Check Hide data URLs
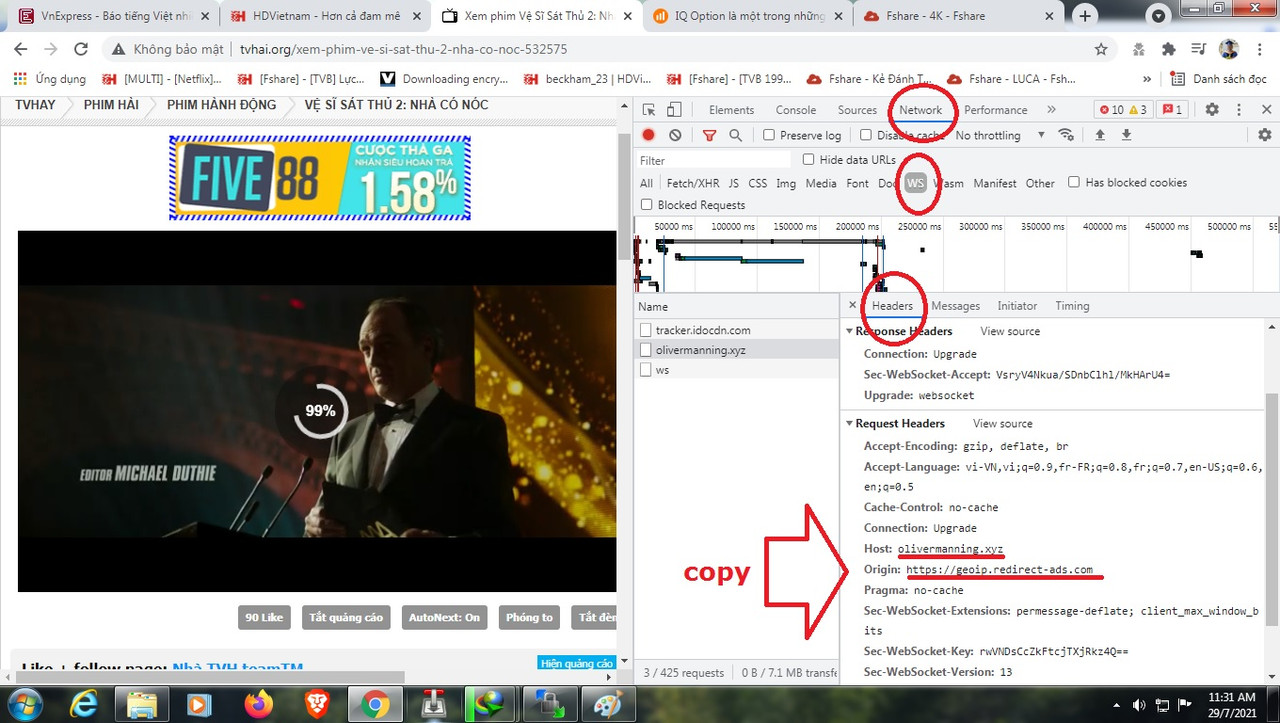 click(809, 160)
